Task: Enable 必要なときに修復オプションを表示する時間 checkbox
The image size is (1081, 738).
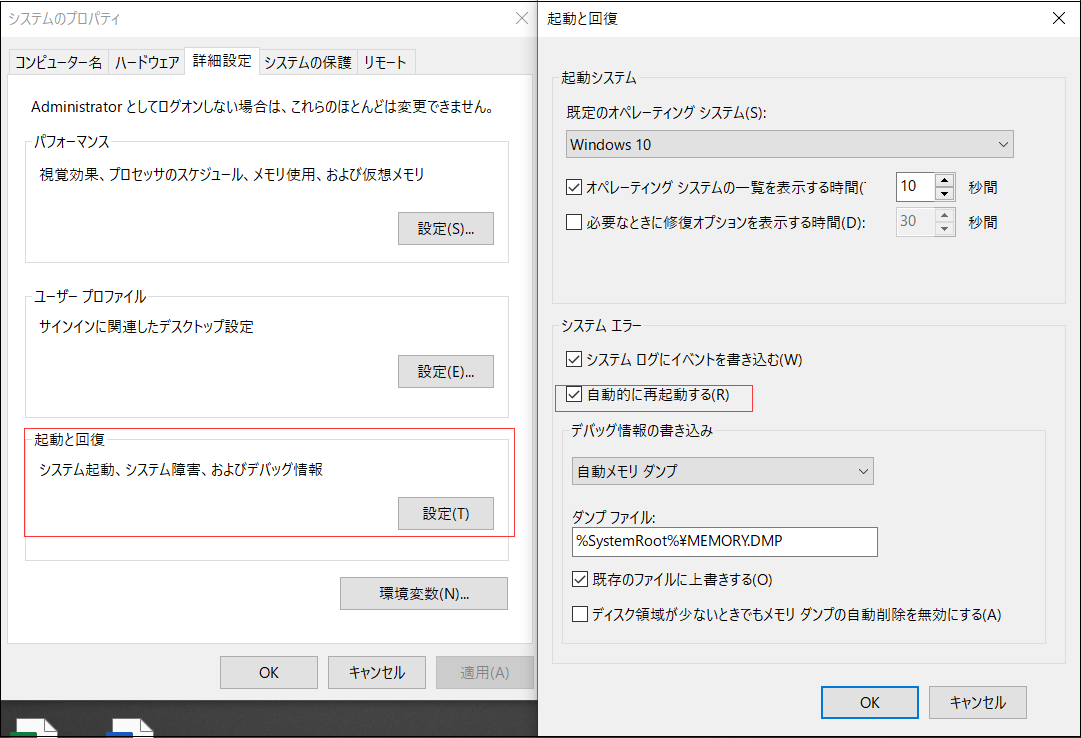Action: 574,222
